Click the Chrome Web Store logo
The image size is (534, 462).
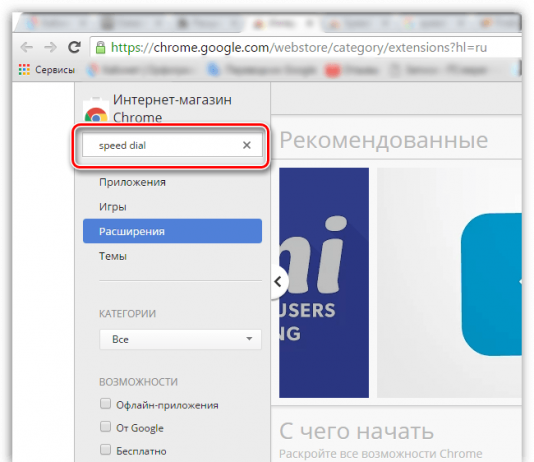96,110
